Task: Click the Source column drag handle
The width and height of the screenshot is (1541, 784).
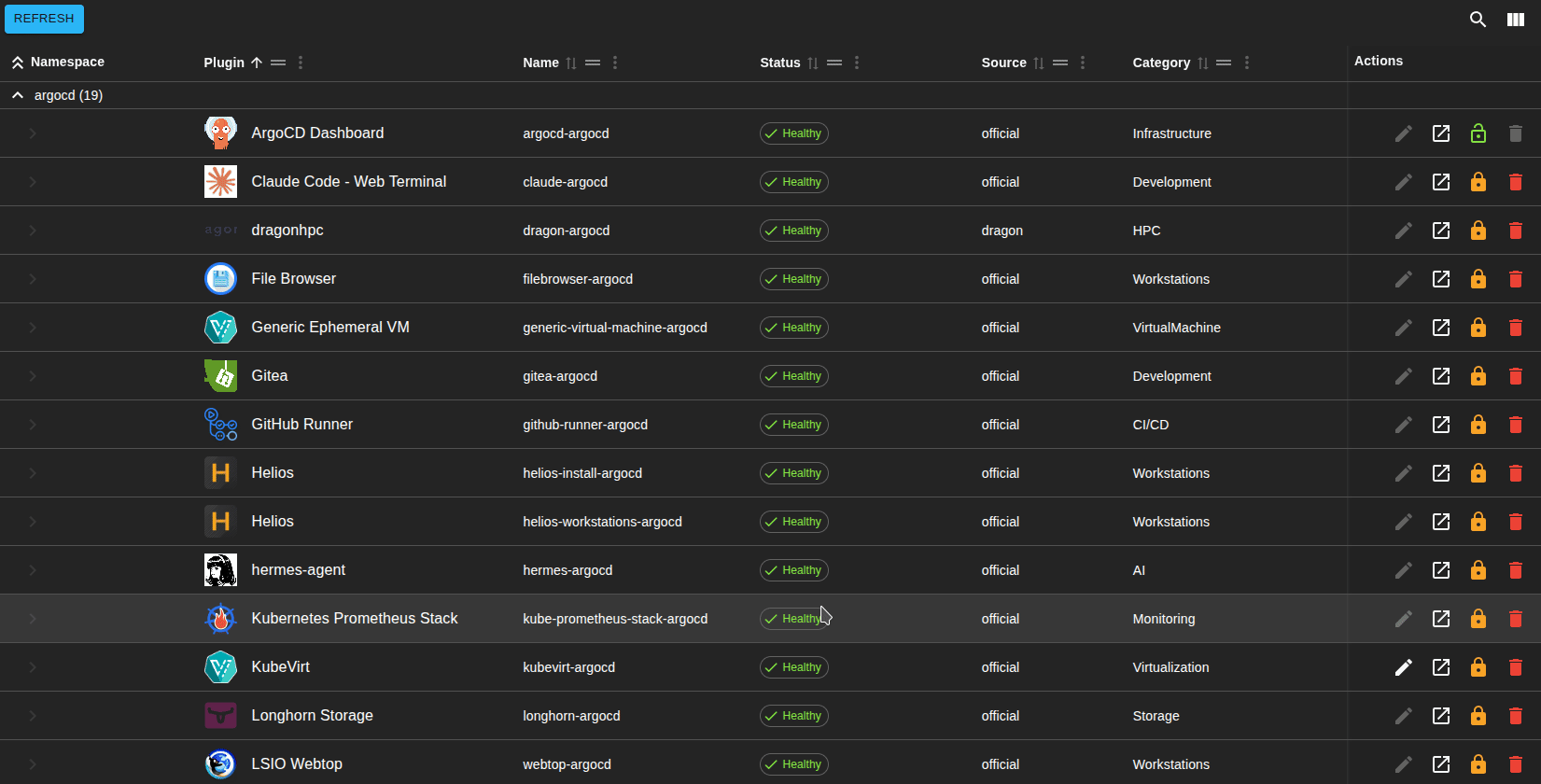Action: [x=1060, y=63]
